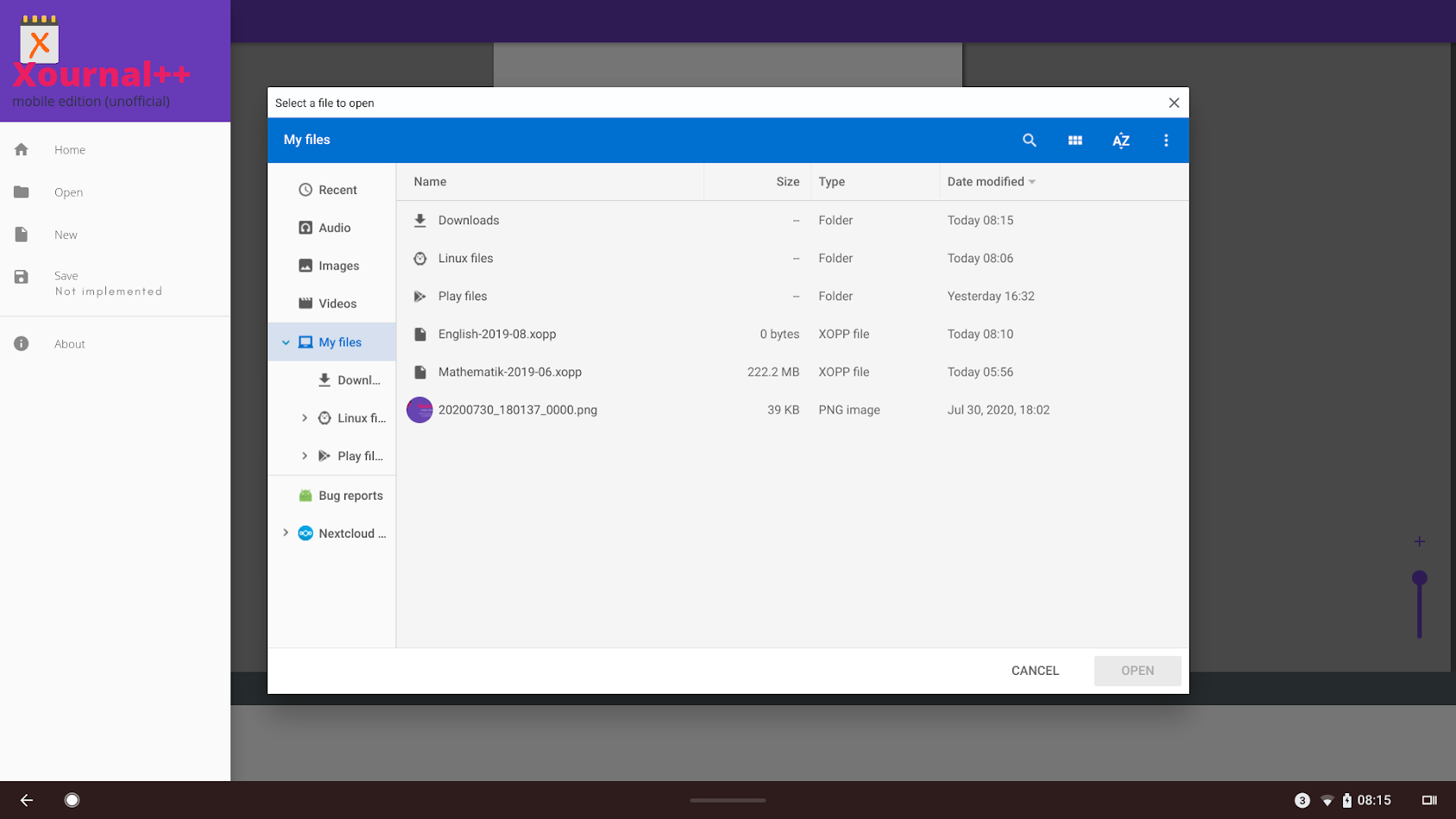The image size is (1456, 819).
Task: Open the AZ sort options
Action: point(1120,140)
